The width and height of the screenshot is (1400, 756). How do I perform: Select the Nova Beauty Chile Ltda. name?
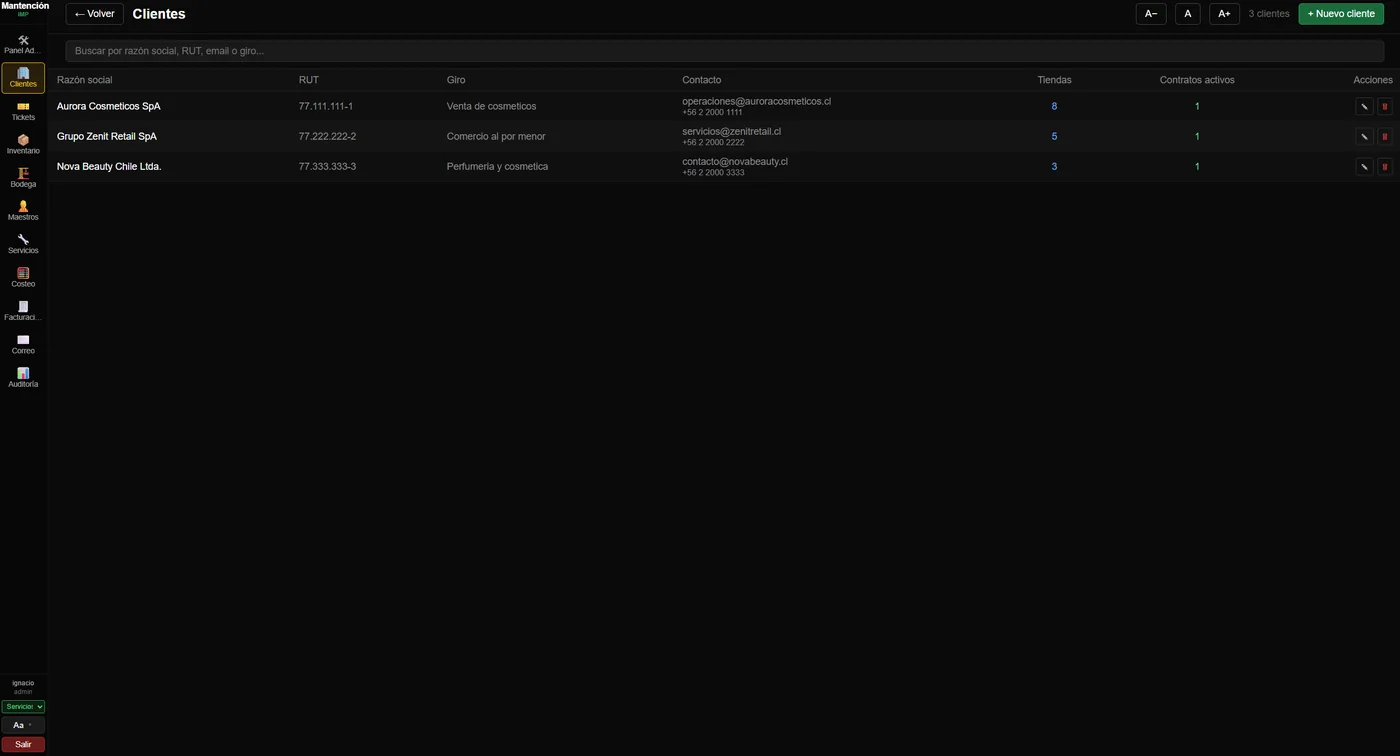pyautogui.click(x=109, y=166)
